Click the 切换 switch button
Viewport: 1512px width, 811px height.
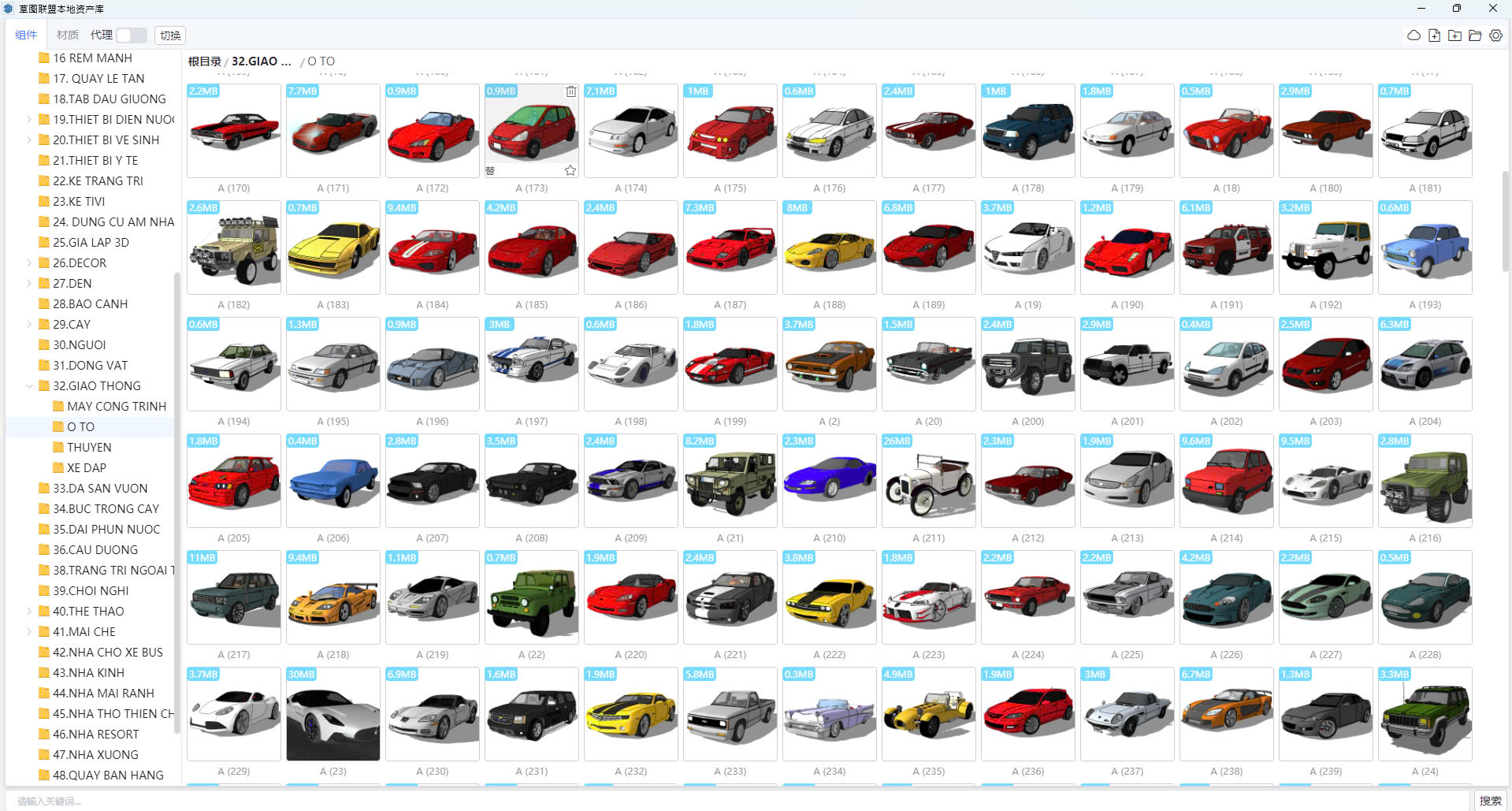[170, 35]
